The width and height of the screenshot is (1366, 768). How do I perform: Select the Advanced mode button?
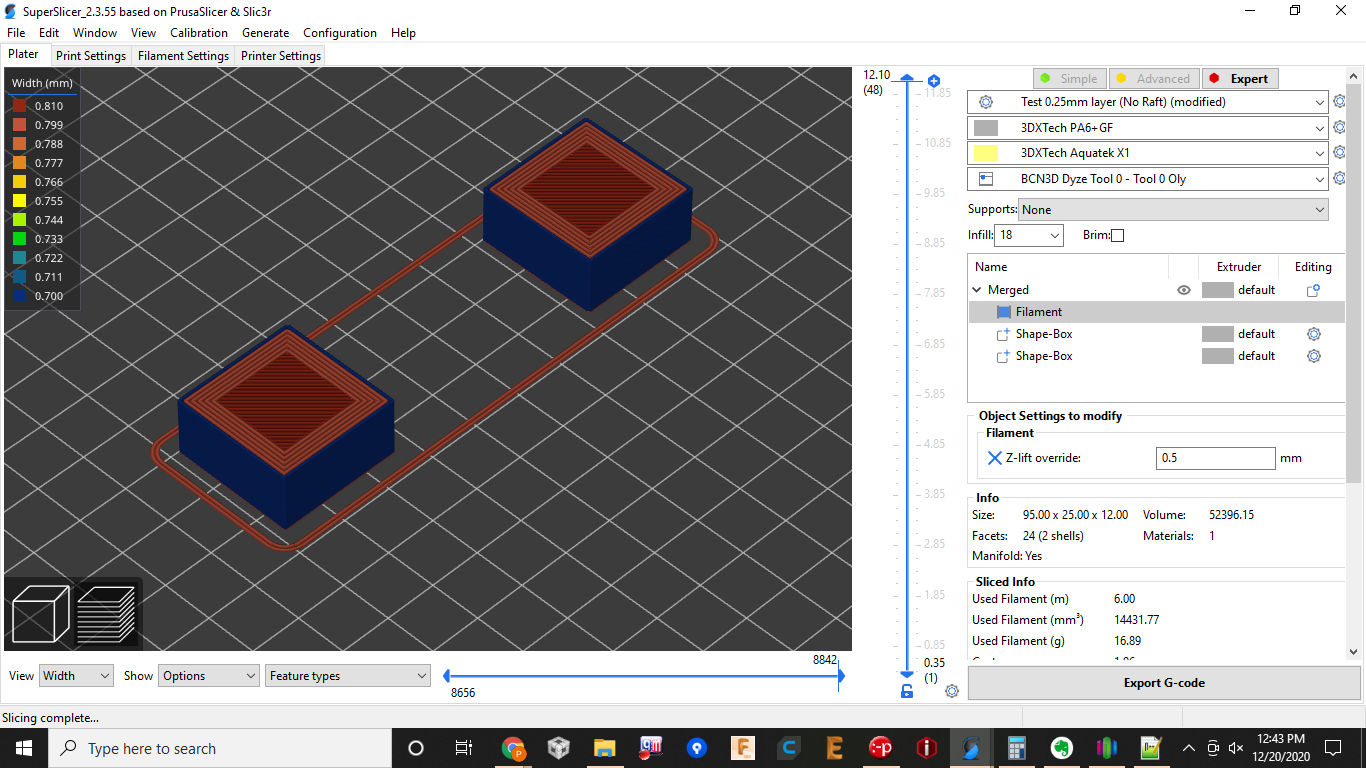(1154, 78)
